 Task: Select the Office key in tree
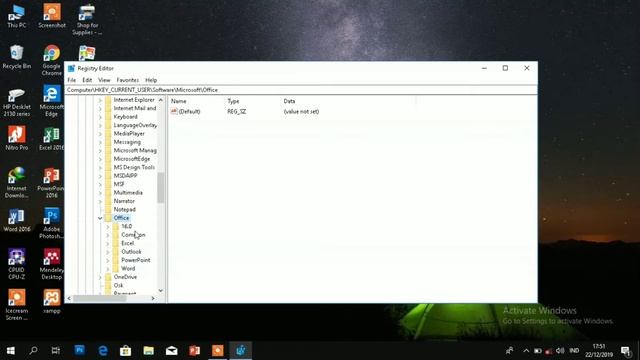click(121, 218)
